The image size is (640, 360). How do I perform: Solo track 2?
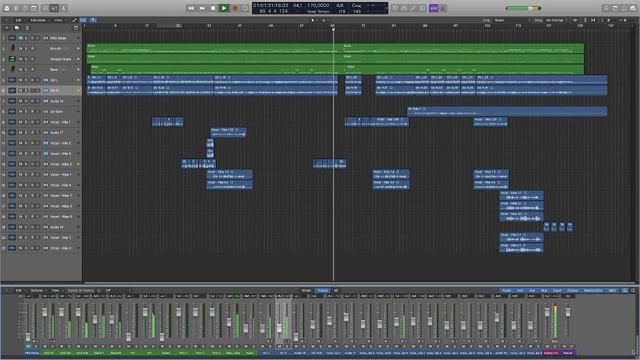[x=26, y=49]
